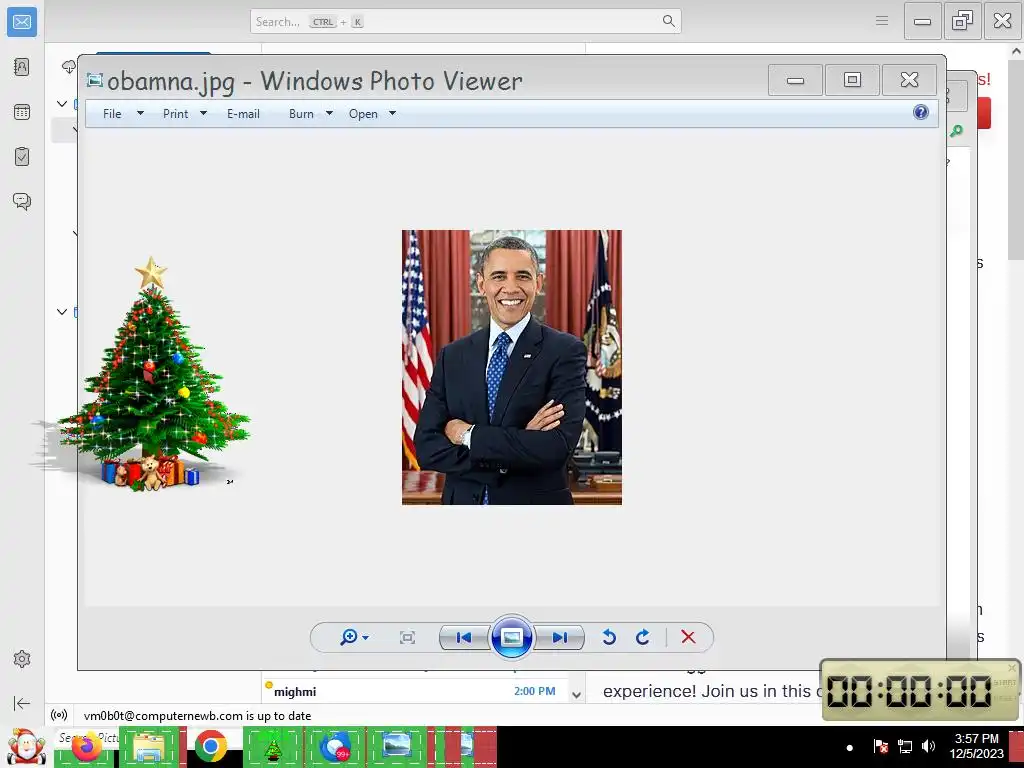Collapse the Thunderbird spaces toolbar
1024x768 pixels.
click(22, 703)
